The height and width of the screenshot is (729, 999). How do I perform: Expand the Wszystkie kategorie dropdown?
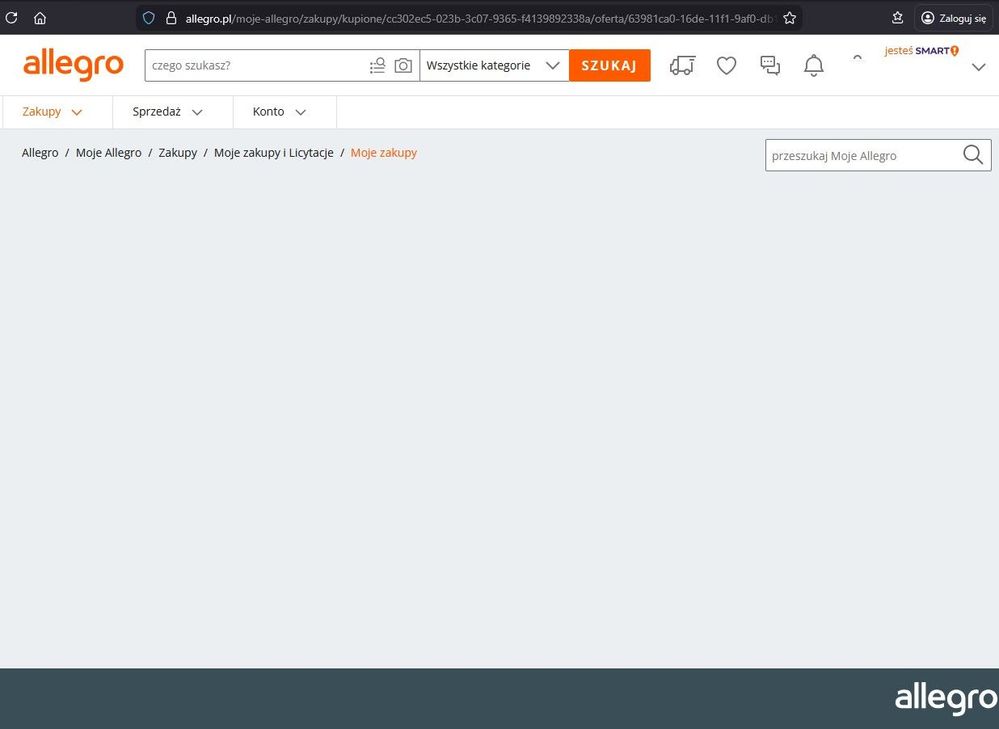(x=494, y=66)
